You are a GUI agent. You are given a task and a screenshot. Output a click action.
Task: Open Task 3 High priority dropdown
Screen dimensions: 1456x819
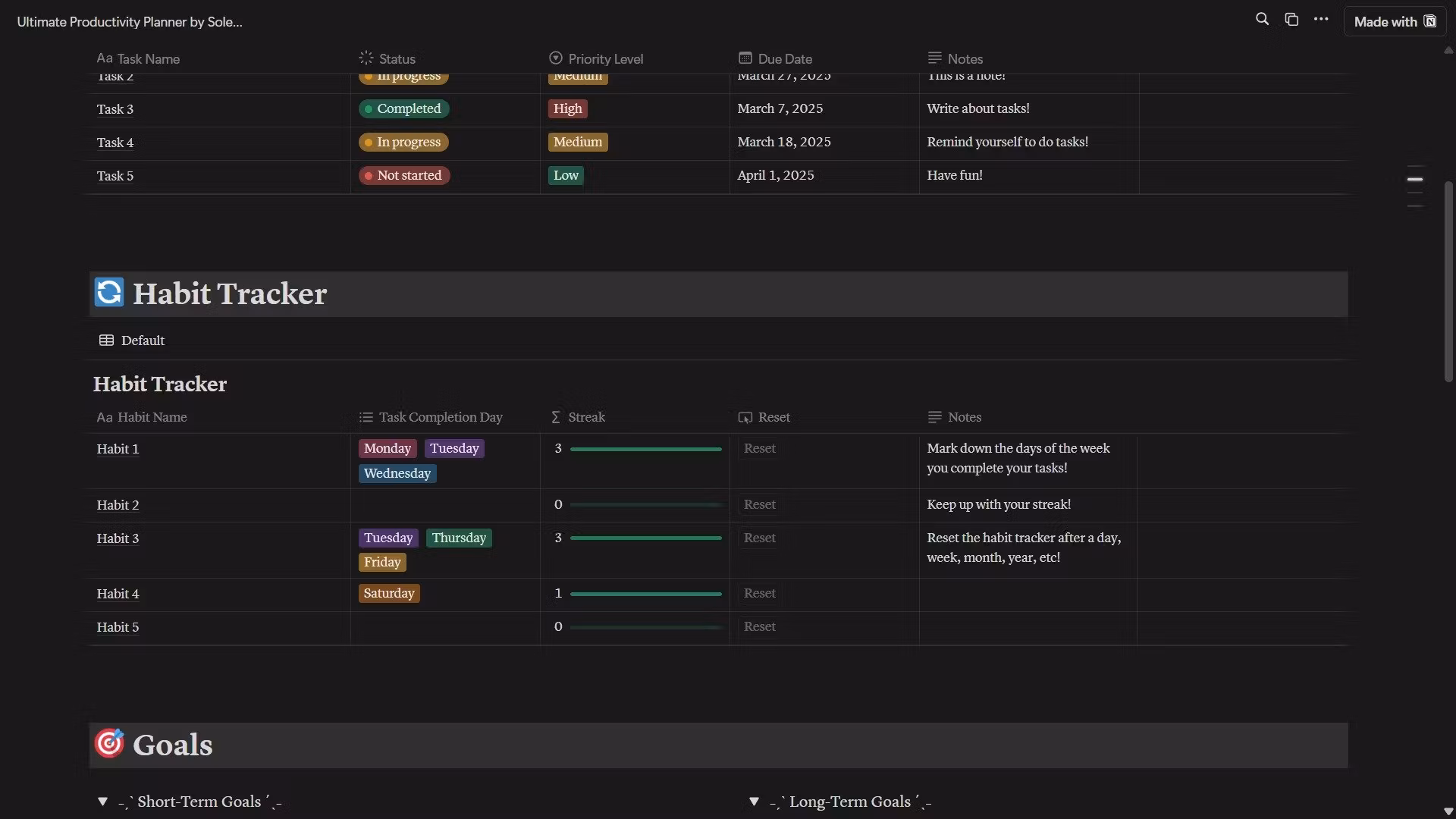click(x=567, y=108)
